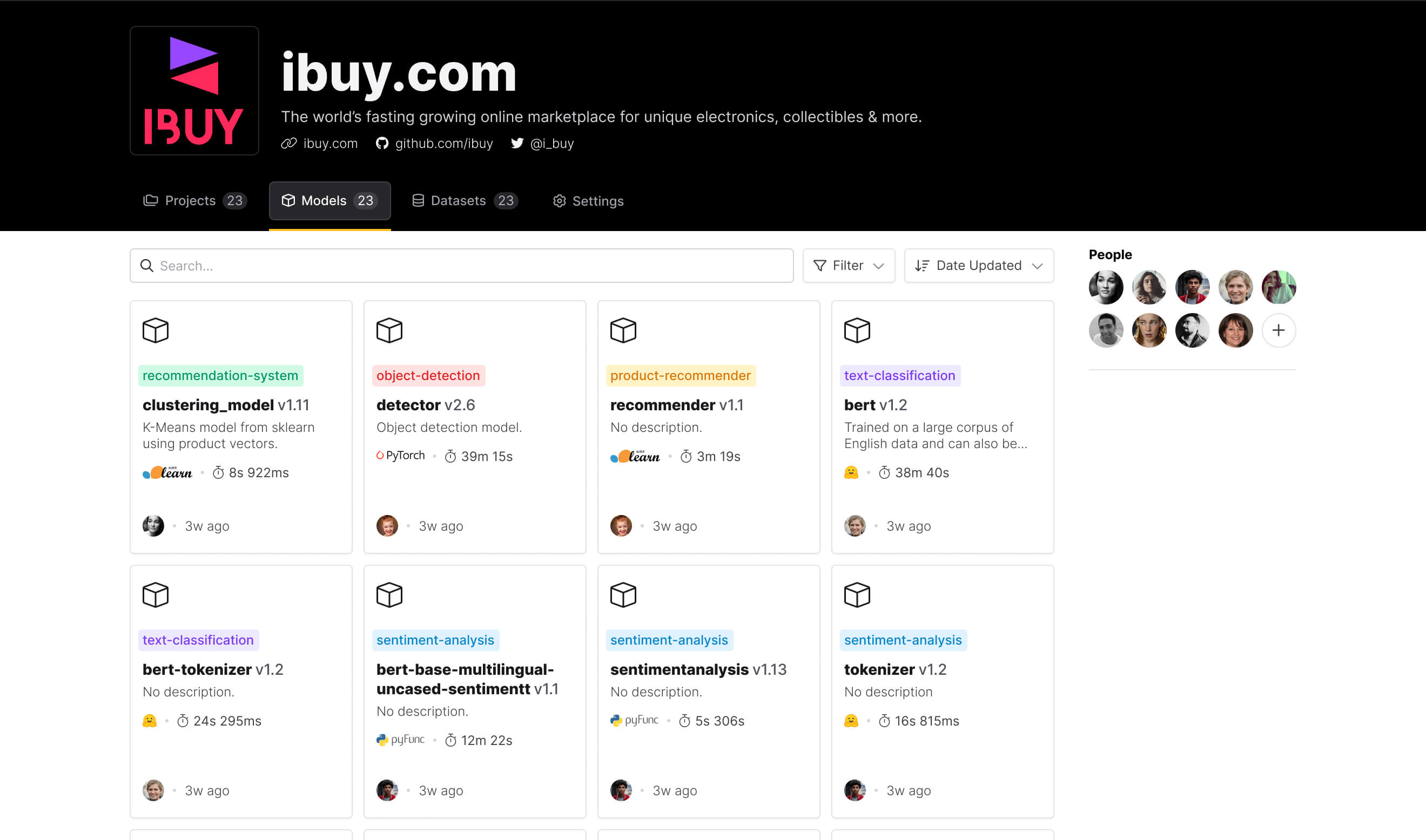The width and height of the screenshot is (1426, 840).
Task: Click scikit-learn logo on clustering_model card
Action: tap(167, 473)
